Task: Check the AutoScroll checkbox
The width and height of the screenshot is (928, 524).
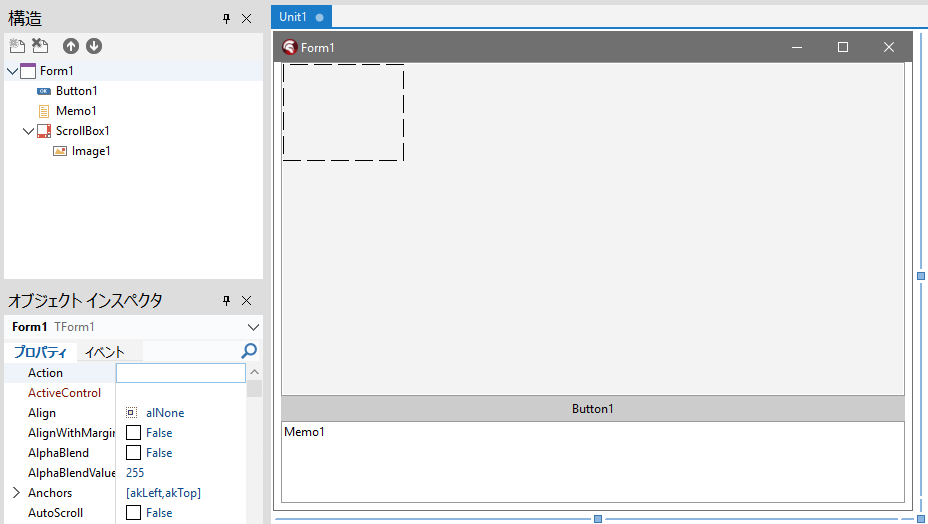Action: click(133, 513)
